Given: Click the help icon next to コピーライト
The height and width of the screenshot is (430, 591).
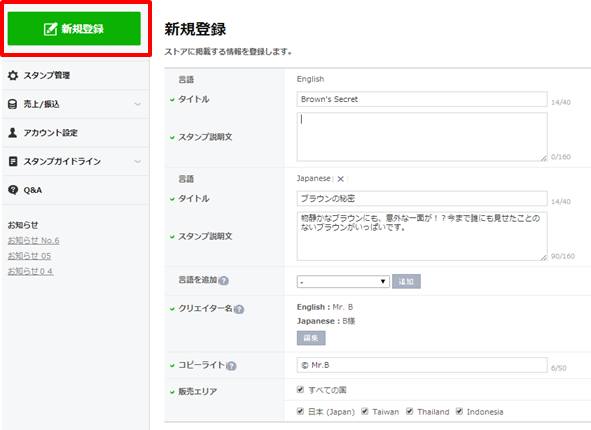Looking at the screenshot, I should pyautogui.click(x=232, y=366).
